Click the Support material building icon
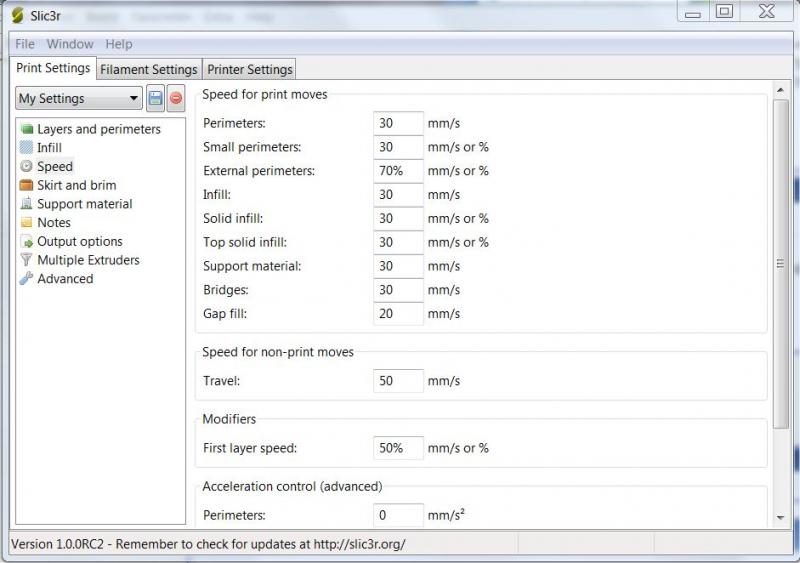The width and height of the screenshot is (800, 563). (x=27, y=204)
